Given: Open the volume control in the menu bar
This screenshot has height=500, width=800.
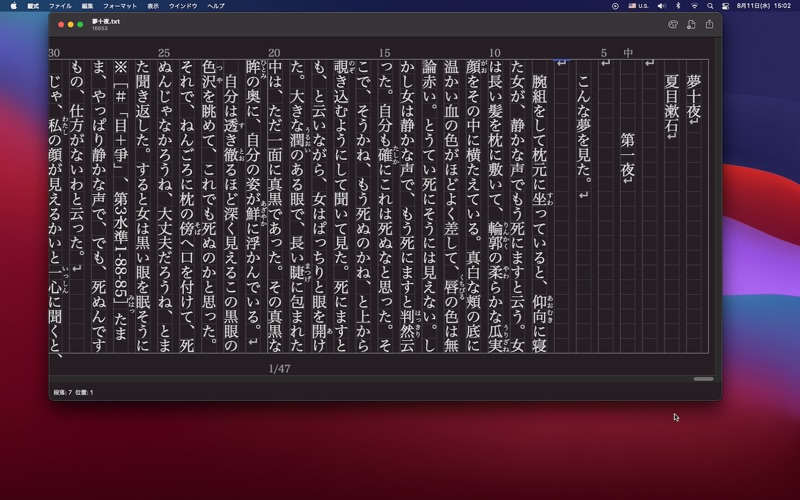Looking at the screenshot, I should pos(662,6).
